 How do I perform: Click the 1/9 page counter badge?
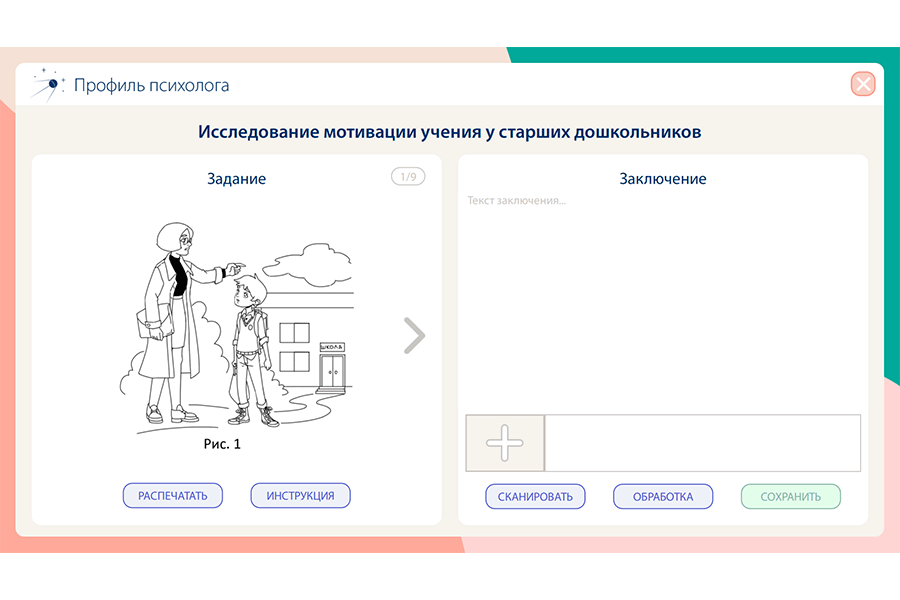(x=408, y=177)
